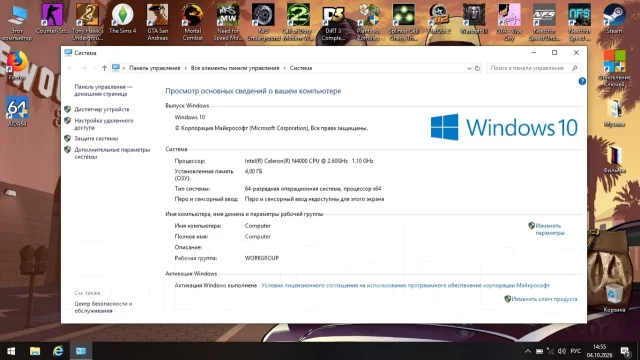Open the FlatOut 2 shortcut

pos(439,19)
